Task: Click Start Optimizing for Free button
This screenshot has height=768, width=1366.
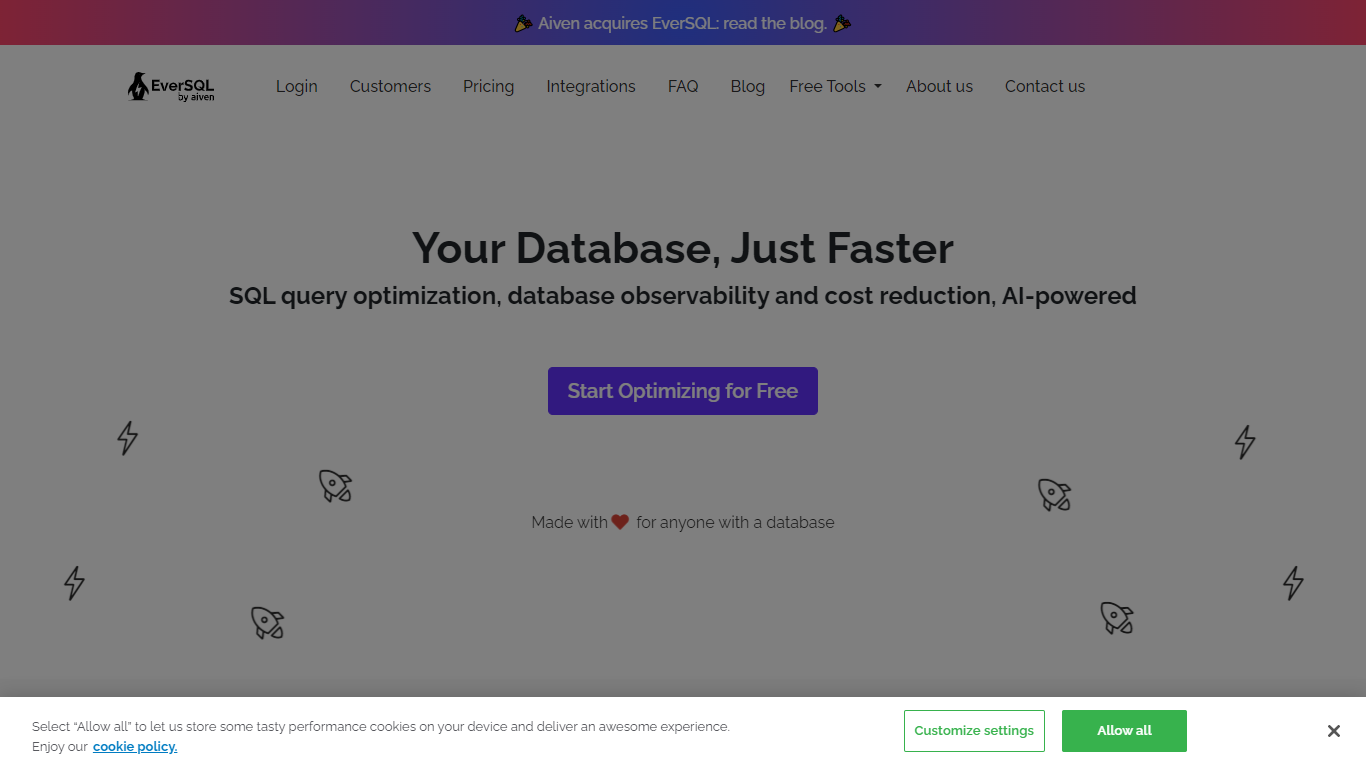Action: click(683, 391)
